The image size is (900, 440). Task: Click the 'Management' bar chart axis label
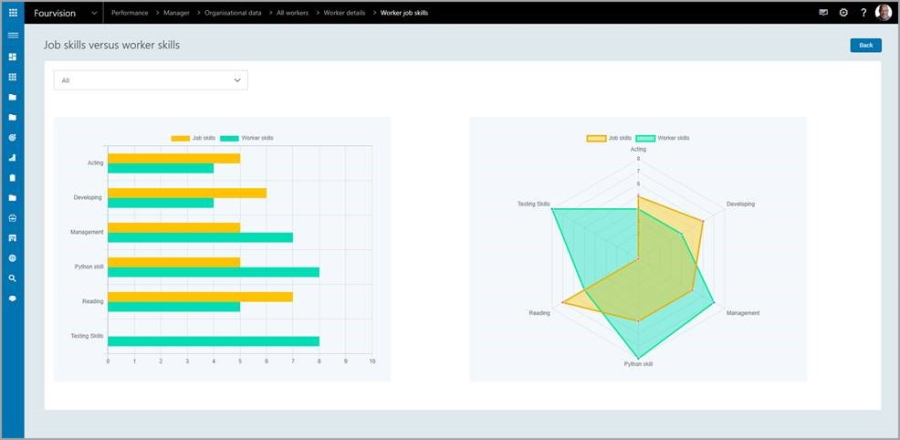pos(87,232)
